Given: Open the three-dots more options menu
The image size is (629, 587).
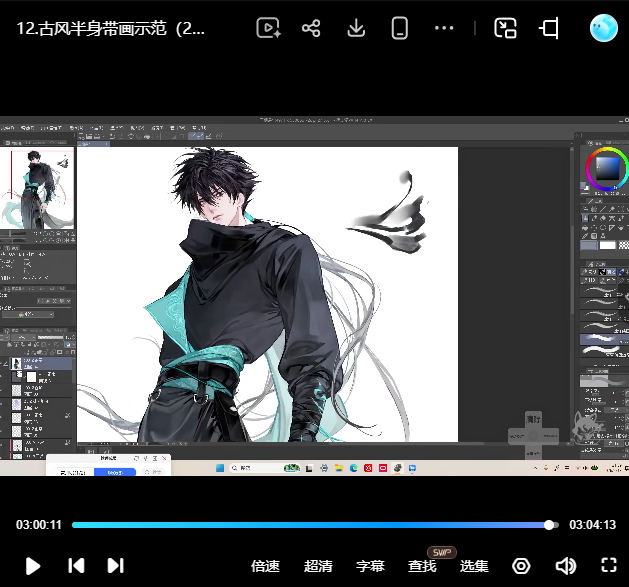Looking at the screenshot, I should [444, 28].
